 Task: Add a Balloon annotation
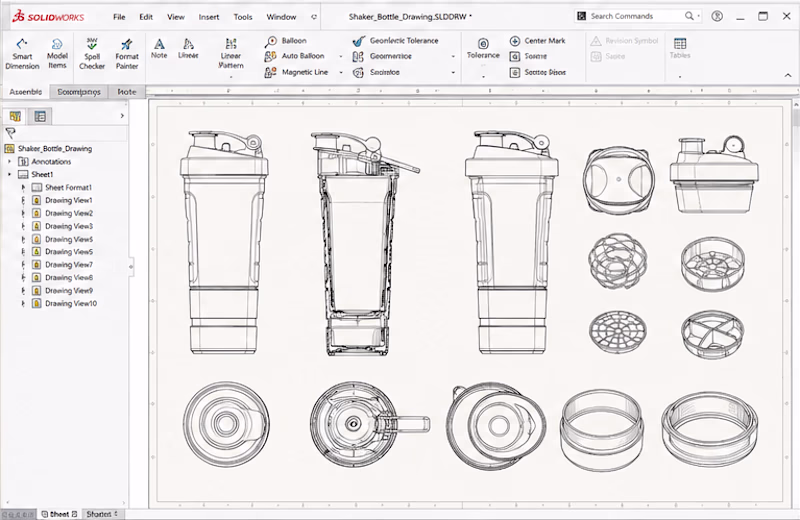[x=286, y=40]
